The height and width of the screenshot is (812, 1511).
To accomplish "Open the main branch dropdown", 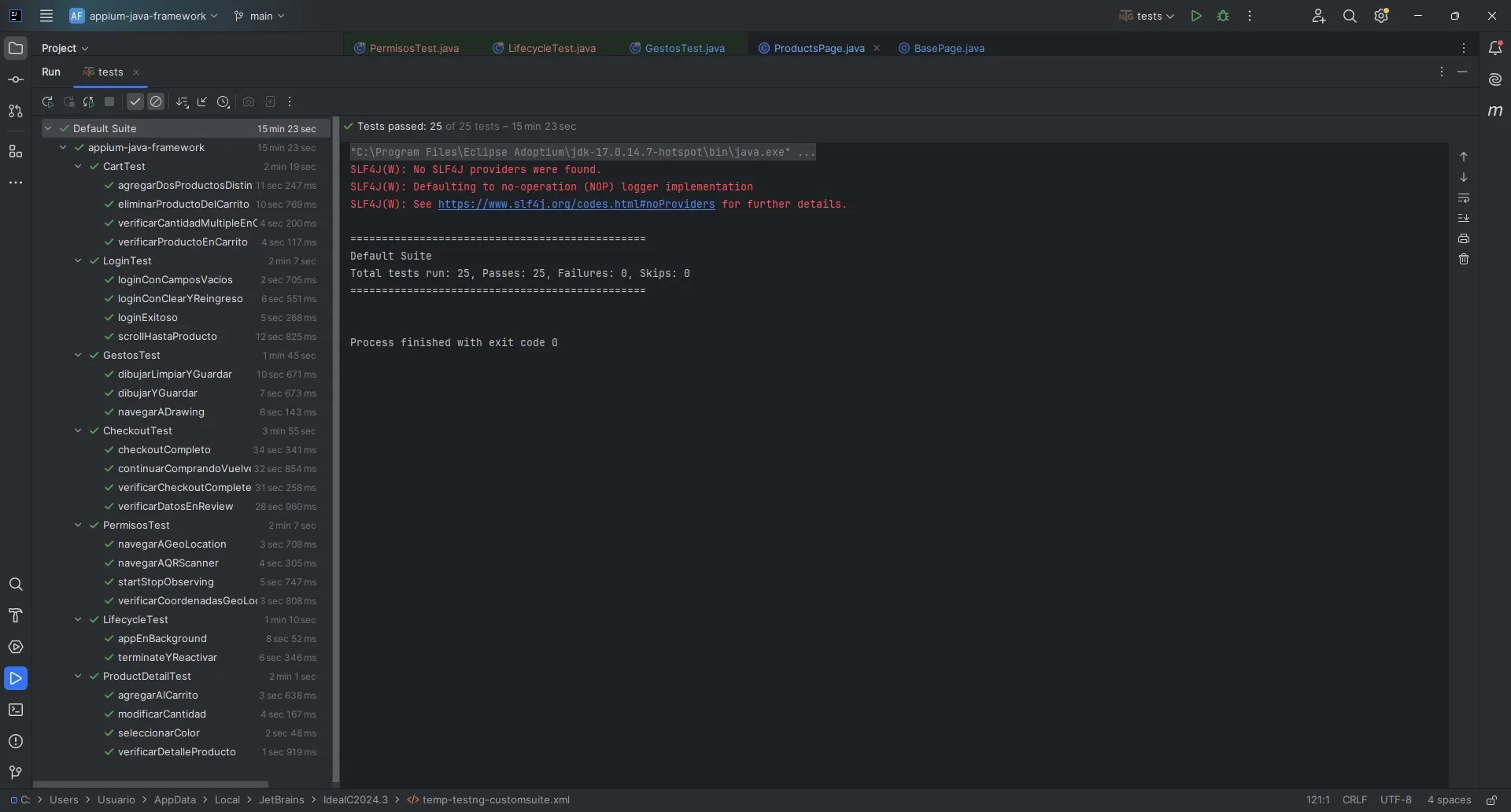I will click(x=260, y=16).
